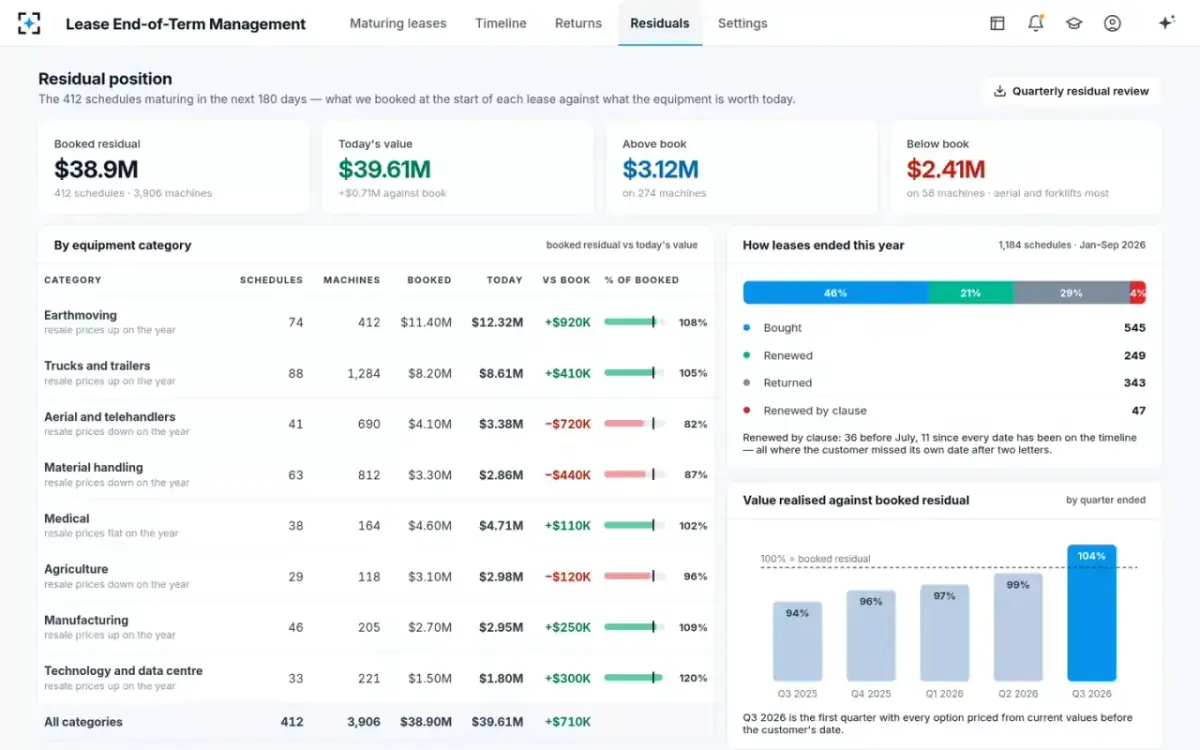
Task: Switch to the Maturing leases tab
Action: coord(398,23)
